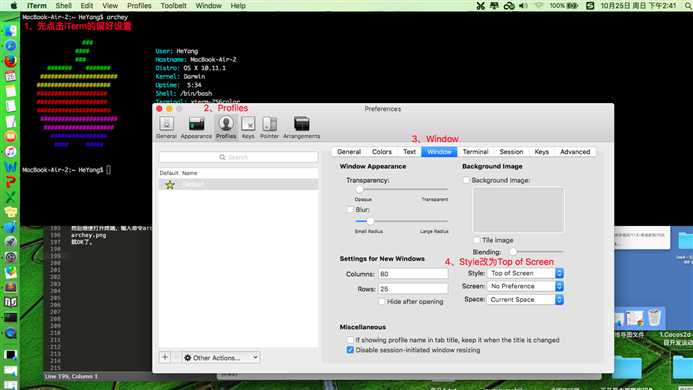This screenshot has height=390, width=693.
Task: Switch to the Advanced tab
Action: tap(575, 152)
